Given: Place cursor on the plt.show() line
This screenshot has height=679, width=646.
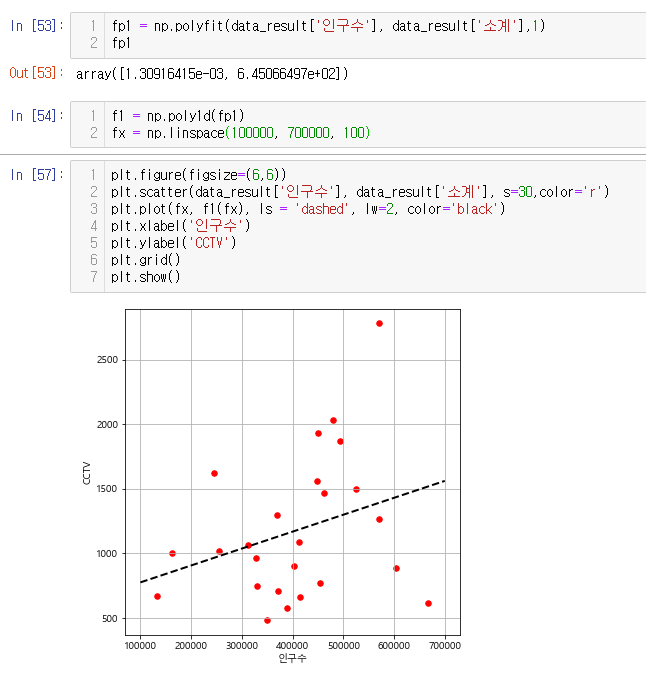Looking at the screenshot, I should pyautogui.click(x=146, y=277).
